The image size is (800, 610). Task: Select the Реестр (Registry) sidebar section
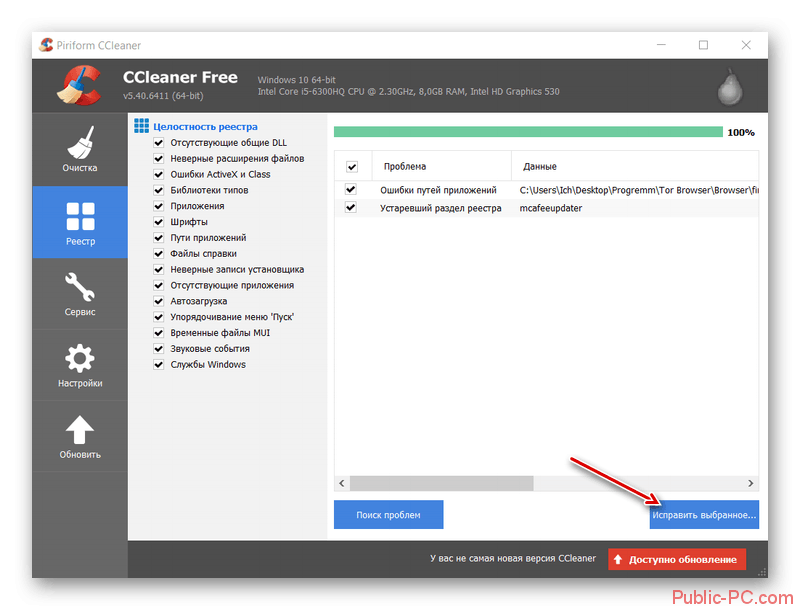tap(80, 222)
